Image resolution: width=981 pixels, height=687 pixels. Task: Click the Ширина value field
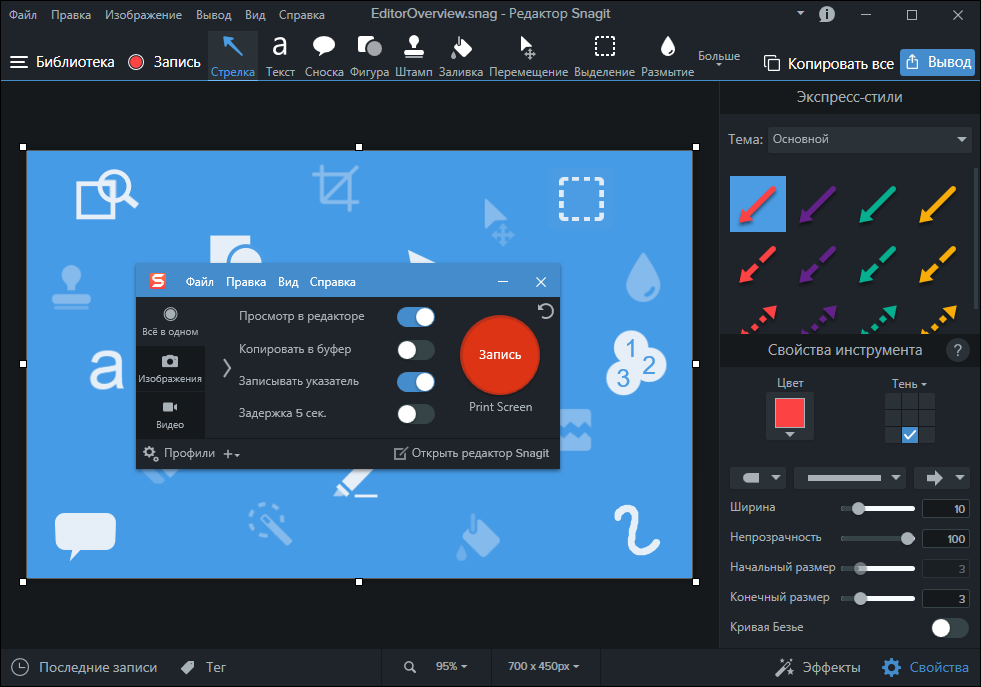[x=945, y=509]
